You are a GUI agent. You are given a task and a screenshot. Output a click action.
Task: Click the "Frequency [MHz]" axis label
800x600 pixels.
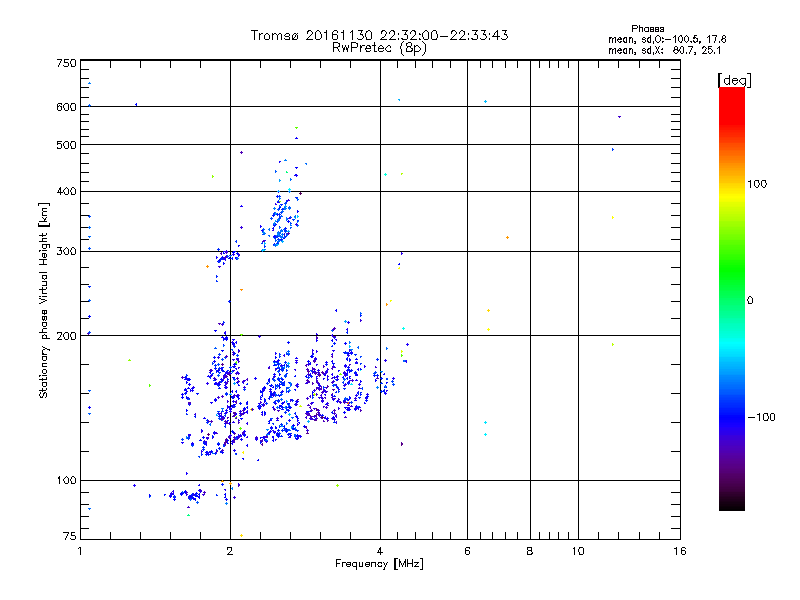click(x=379, y=564)
